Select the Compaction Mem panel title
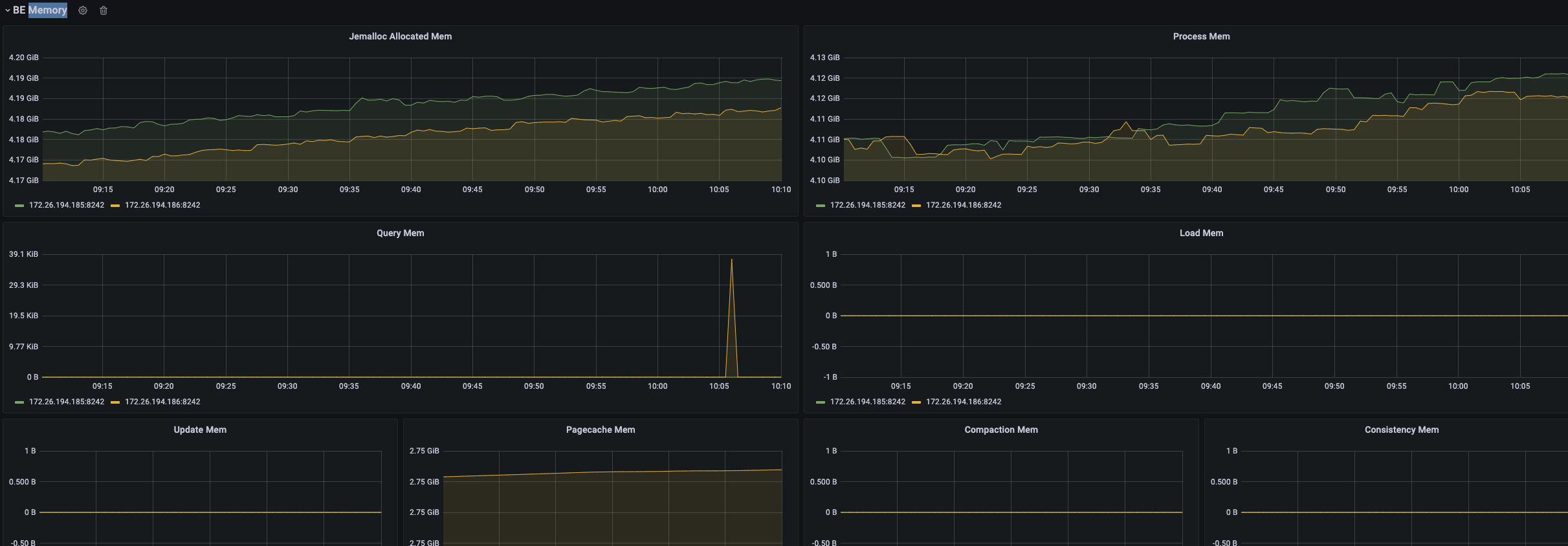Screen dimensions: 1568x546 pos(1000,430)
